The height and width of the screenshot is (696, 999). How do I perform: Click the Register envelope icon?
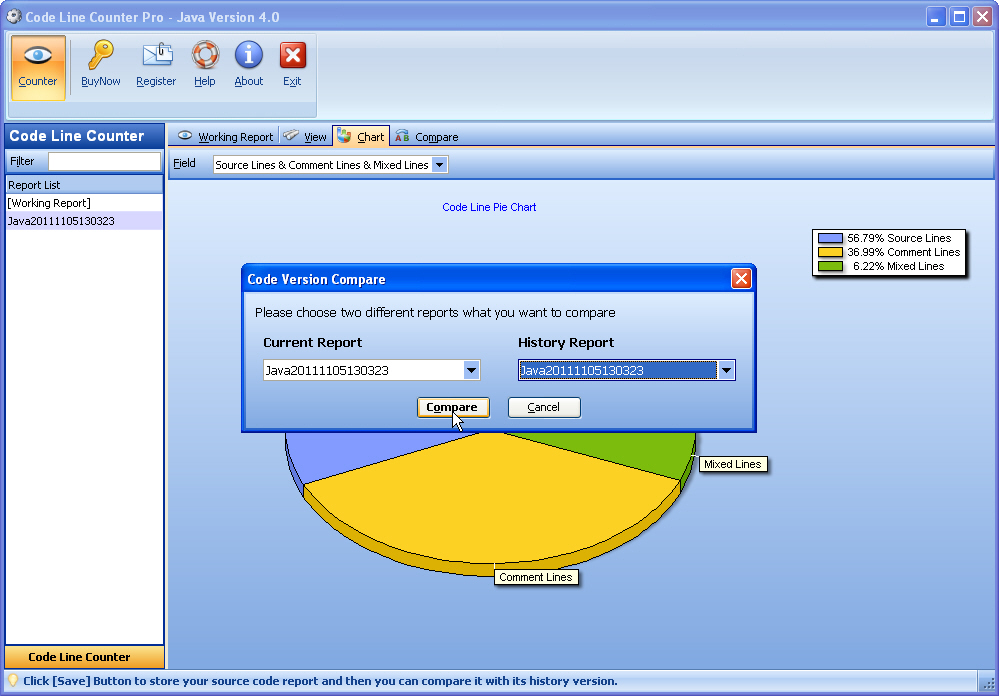click(x=157, y=55)
